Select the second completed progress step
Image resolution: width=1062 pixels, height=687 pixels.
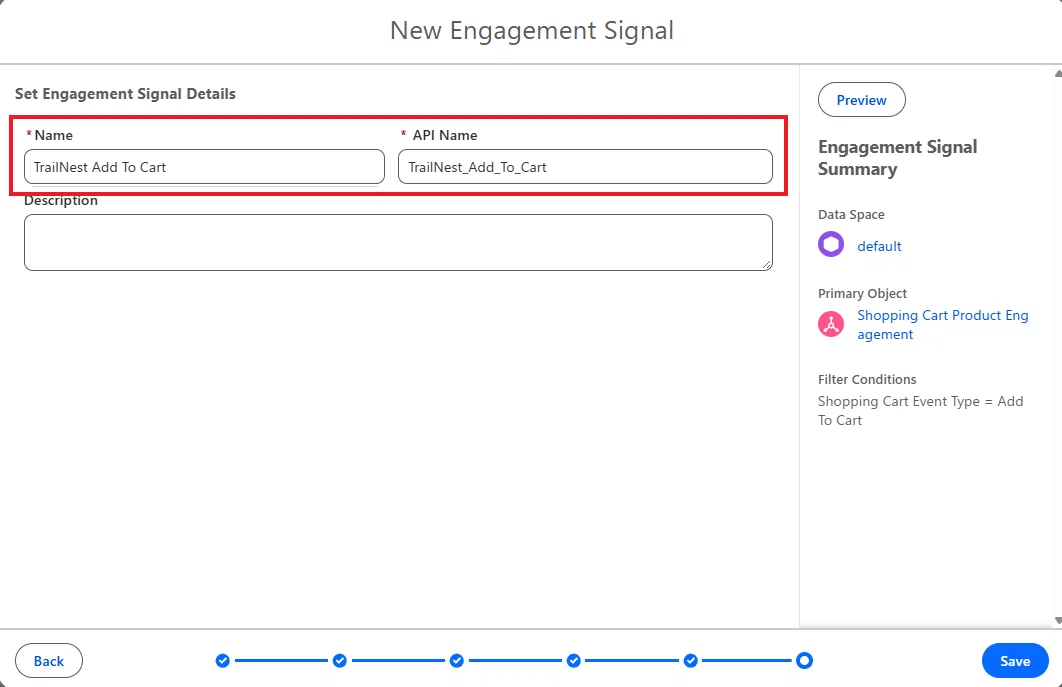click(x=340, y=661)
